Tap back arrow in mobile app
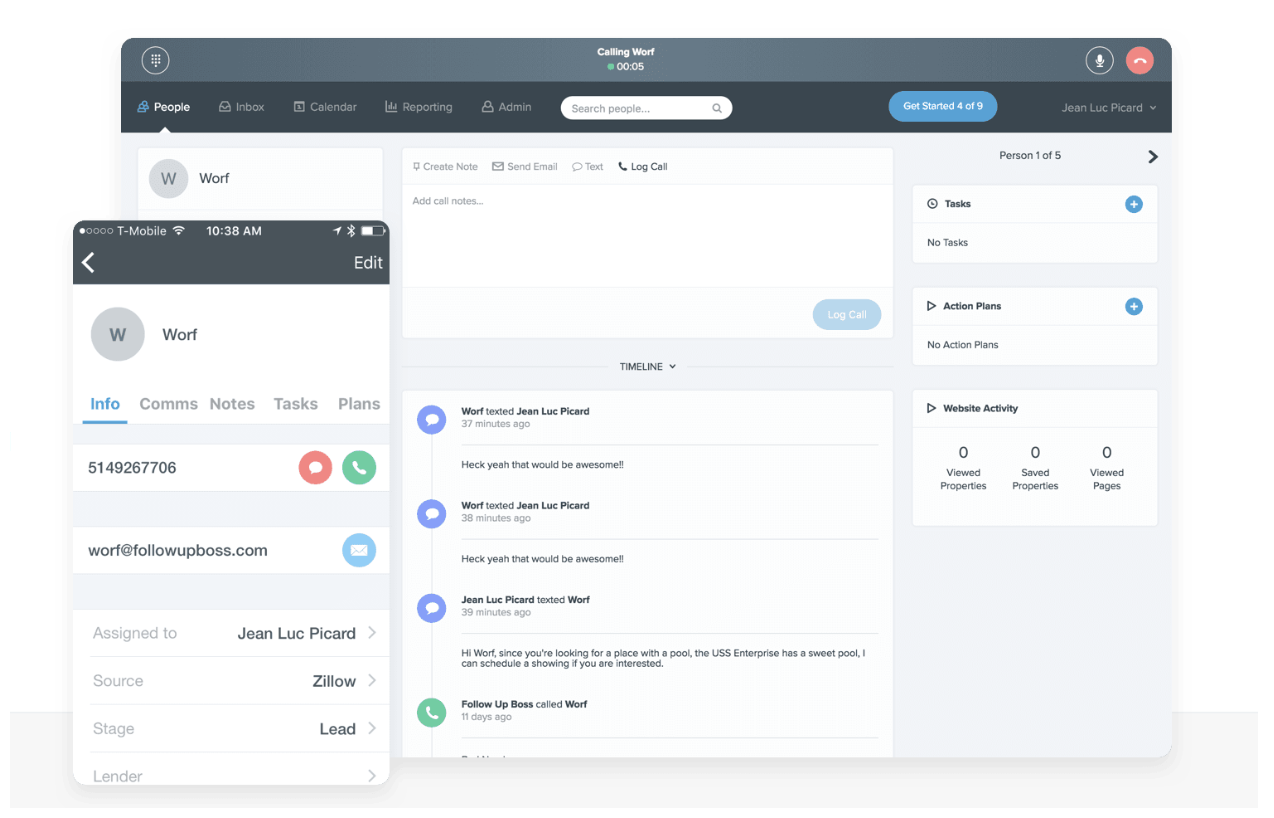 [x=89, y=262]
